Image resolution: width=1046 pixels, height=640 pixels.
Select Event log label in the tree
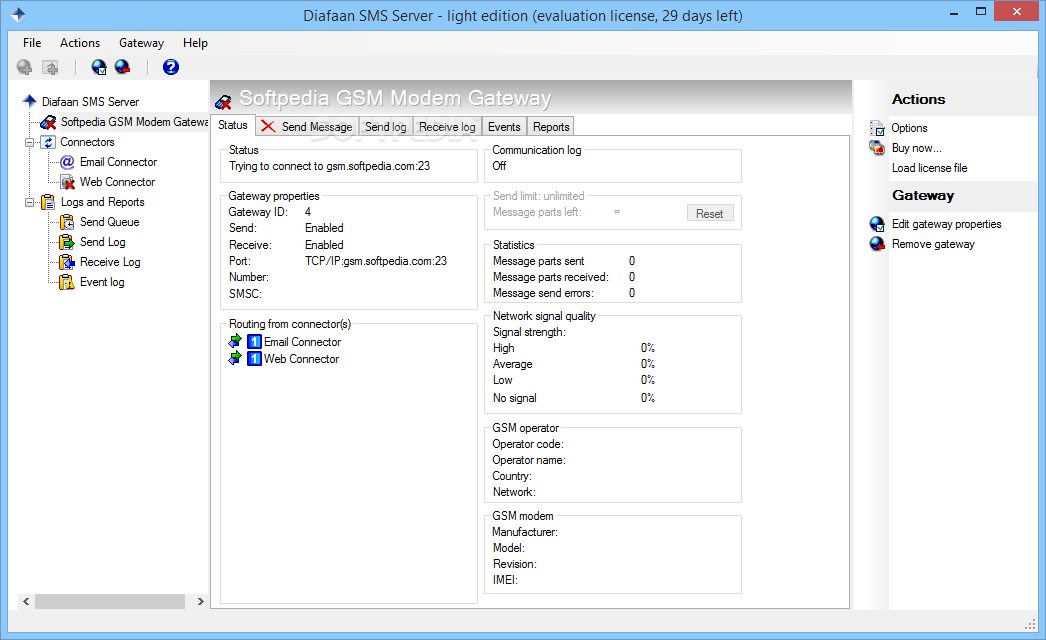(x=102, y=282)
